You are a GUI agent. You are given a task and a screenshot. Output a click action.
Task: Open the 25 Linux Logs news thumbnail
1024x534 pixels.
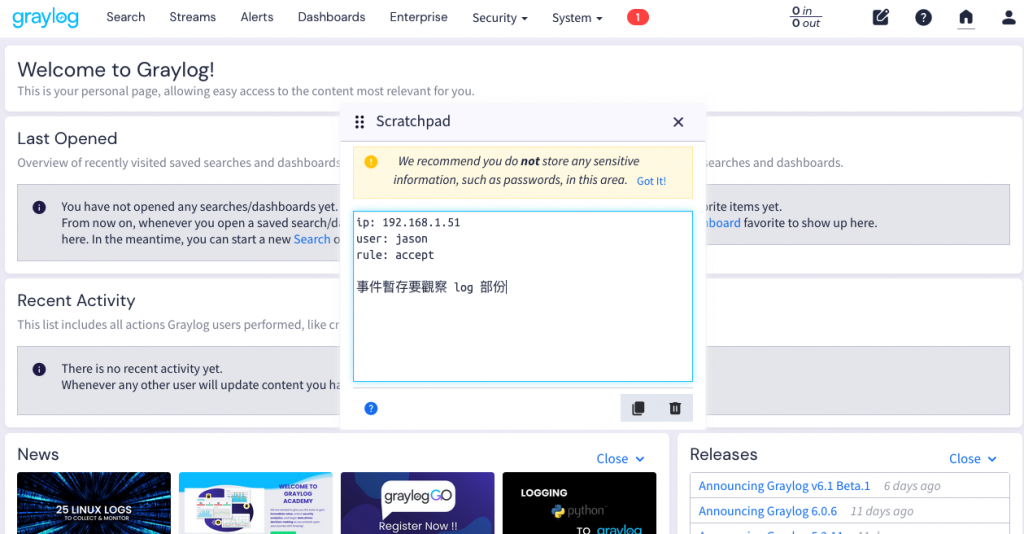[x=93, y=503]
